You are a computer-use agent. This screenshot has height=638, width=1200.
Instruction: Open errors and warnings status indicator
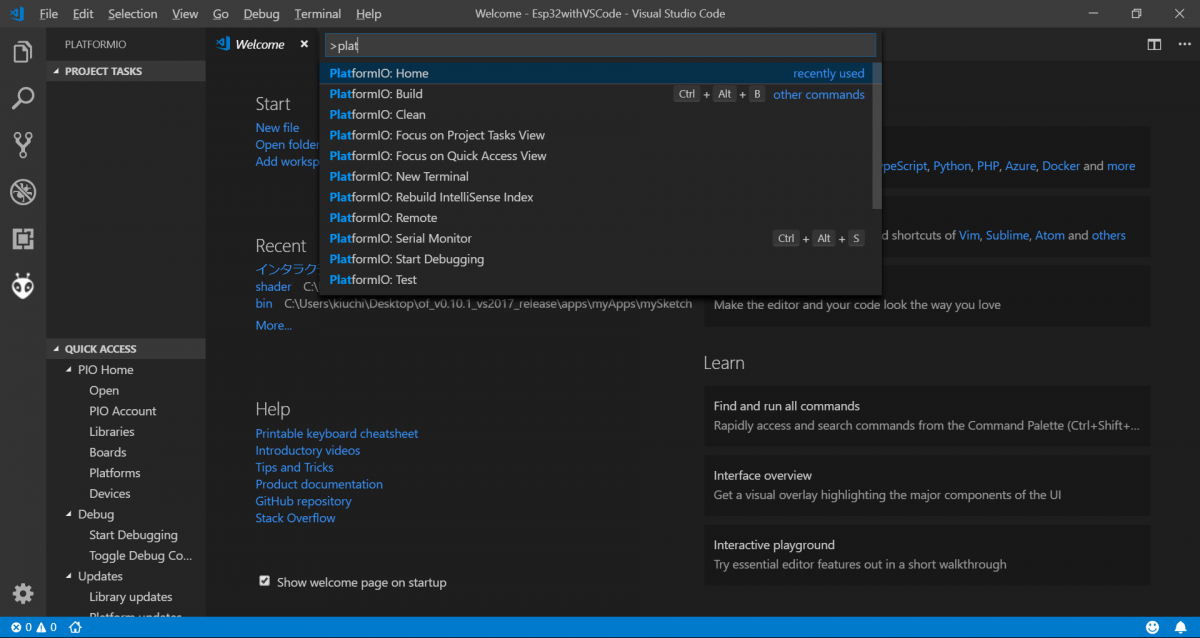click(33, 627)
